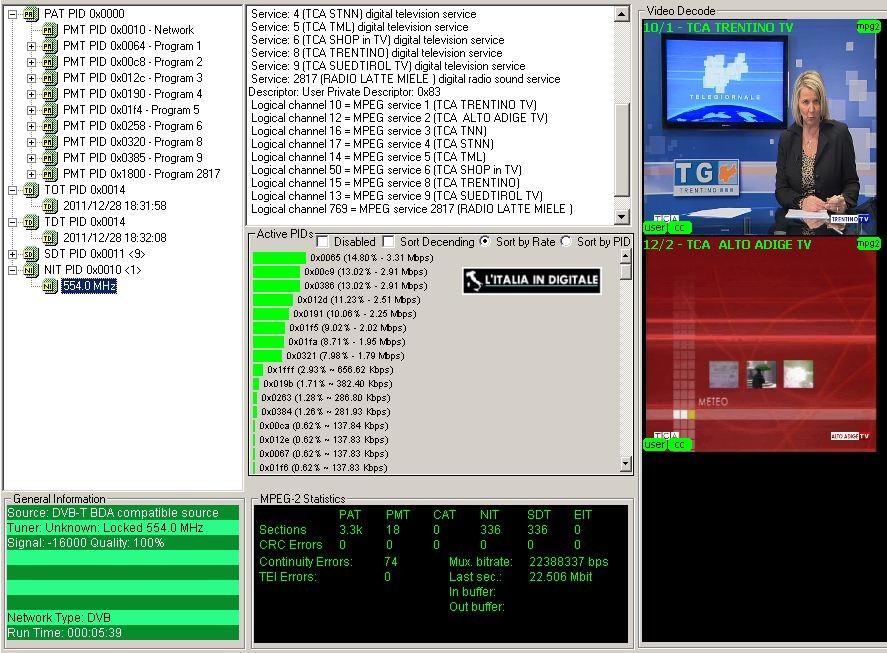Collapse the NIT PID 0x0010 tree node
This screenshot has width=887, height=653.
[13, 270]
